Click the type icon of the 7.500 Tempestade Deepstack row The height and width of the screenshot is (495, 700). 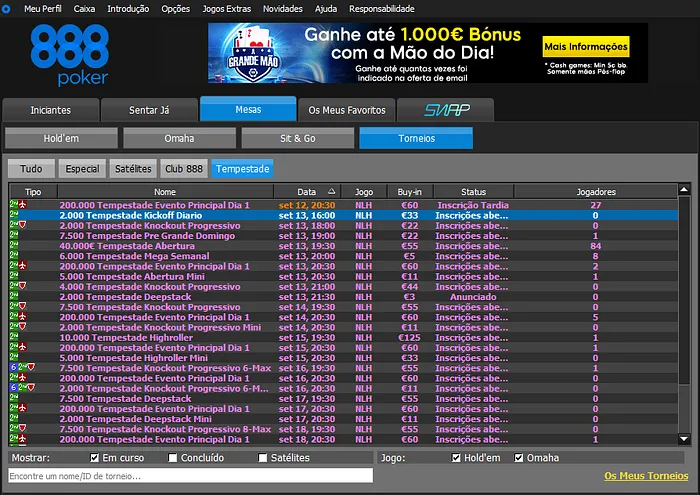tap(14, 398)
